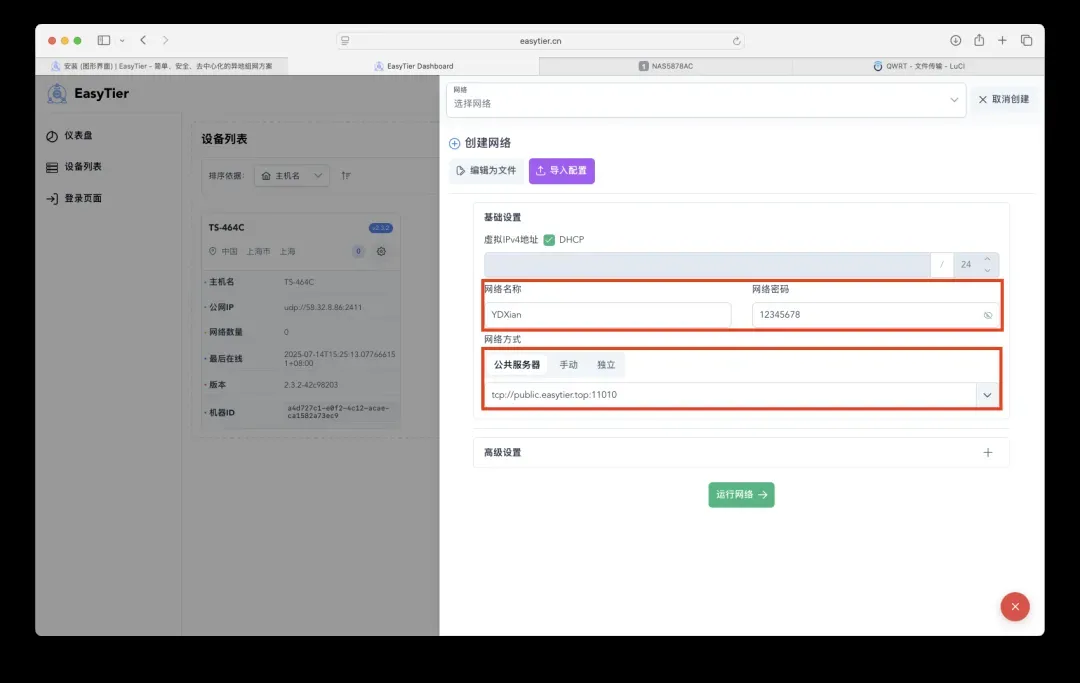Click the sort order icon
The height and width of the screenshot is (683, 1080).
[346, 176]
